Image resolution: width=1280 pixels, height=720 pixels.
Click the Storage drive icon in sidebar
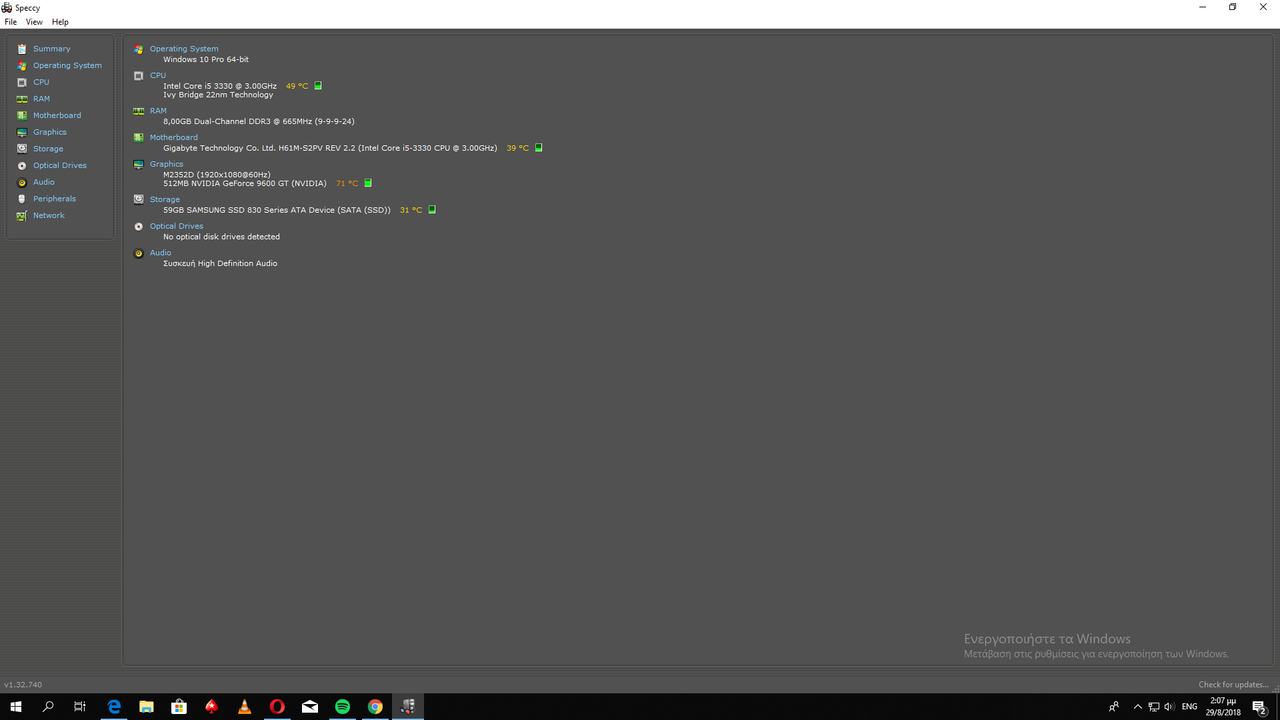(x=22, y=149)
